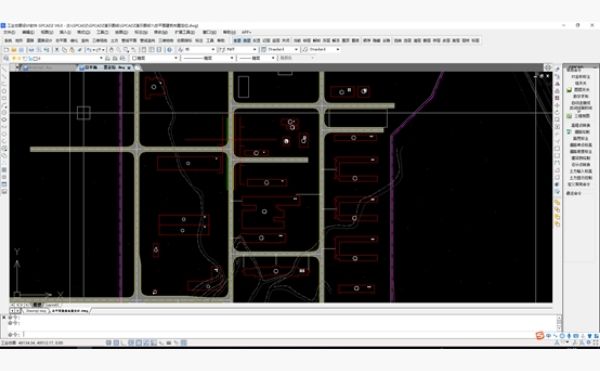The width and height of the screenshot is (600, 371).
Task: Open the linetype dropdown showing a line sample
Action: click(x=208, y=58)
